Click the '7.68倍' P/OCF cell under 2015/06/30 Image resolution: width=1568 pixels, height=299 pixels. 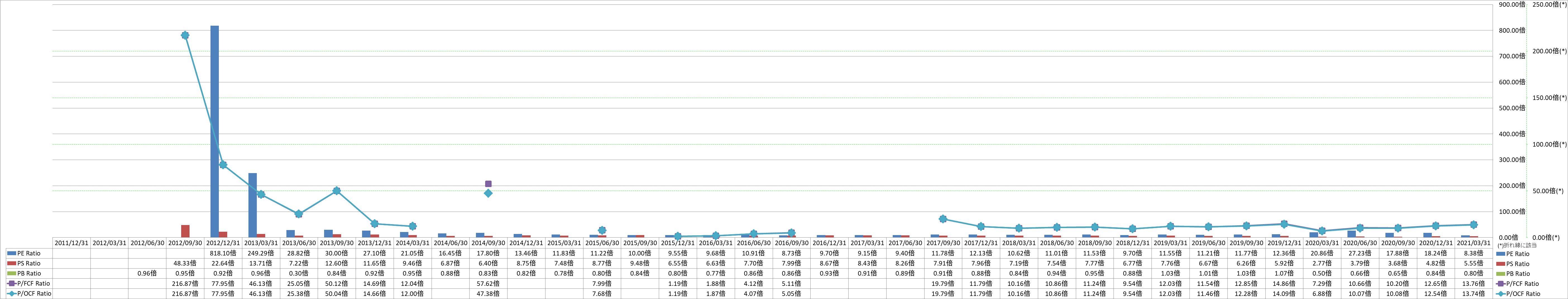[602, 293]
